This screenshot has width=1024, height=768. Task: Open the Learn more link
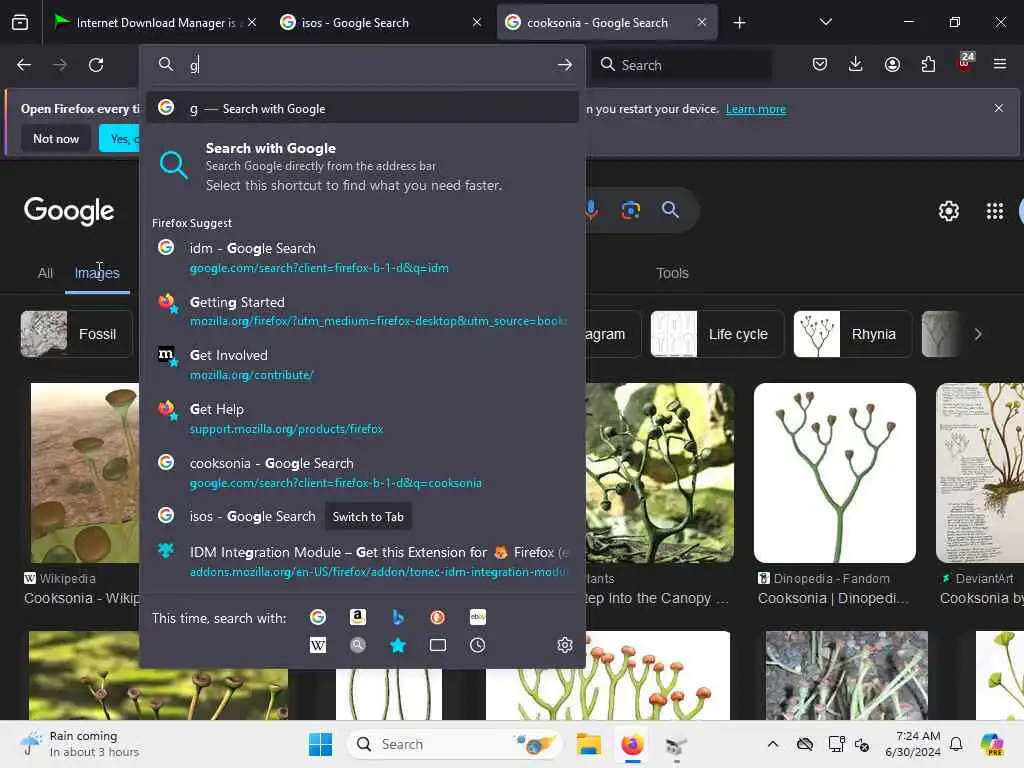click(x=756, y=109)
